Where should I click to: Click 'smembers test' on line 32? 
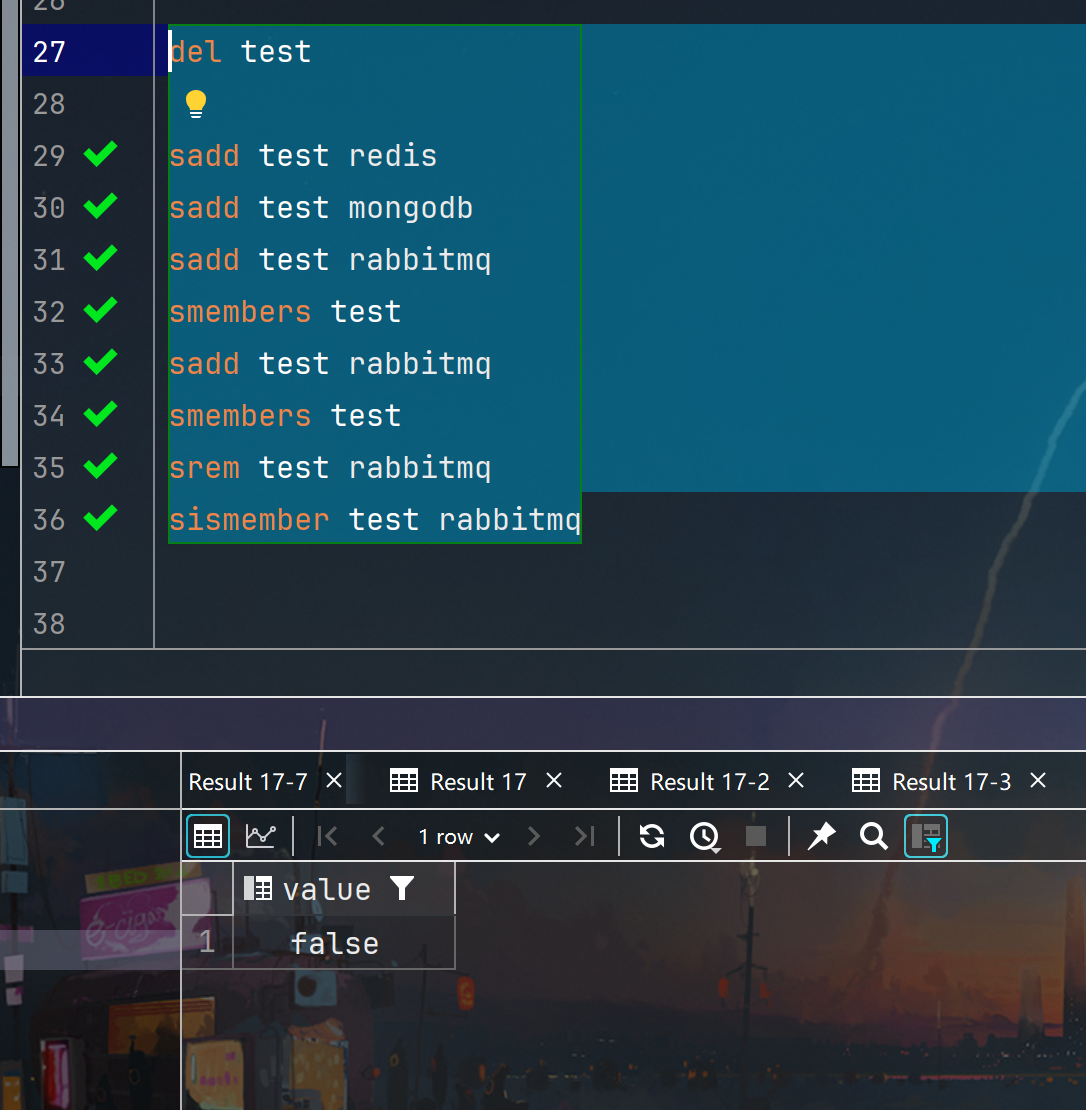tap(285, 311)
